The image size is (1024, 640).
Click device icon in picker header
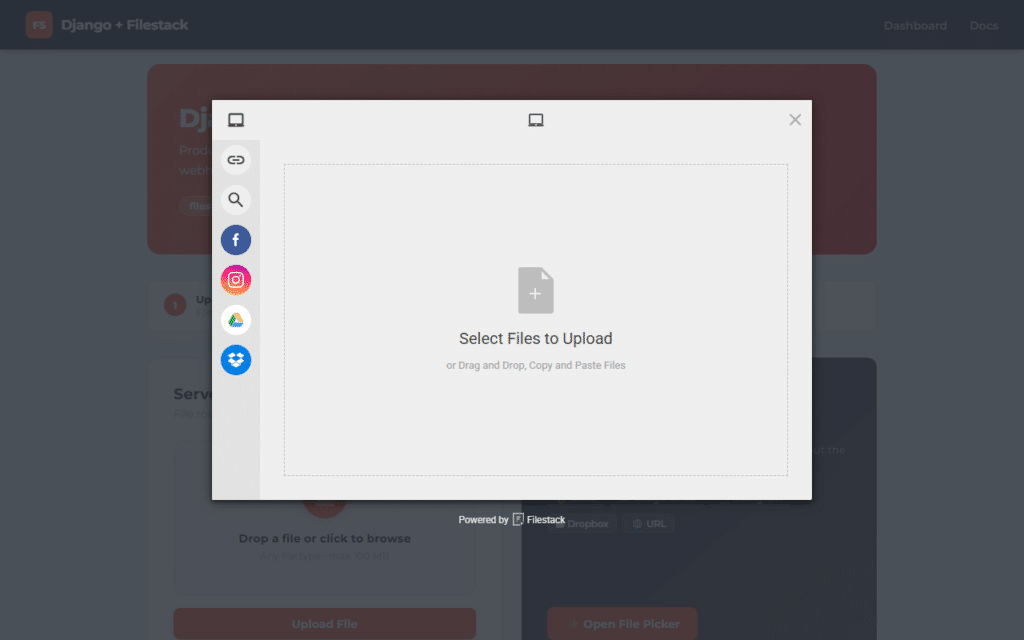coord(536,120)
